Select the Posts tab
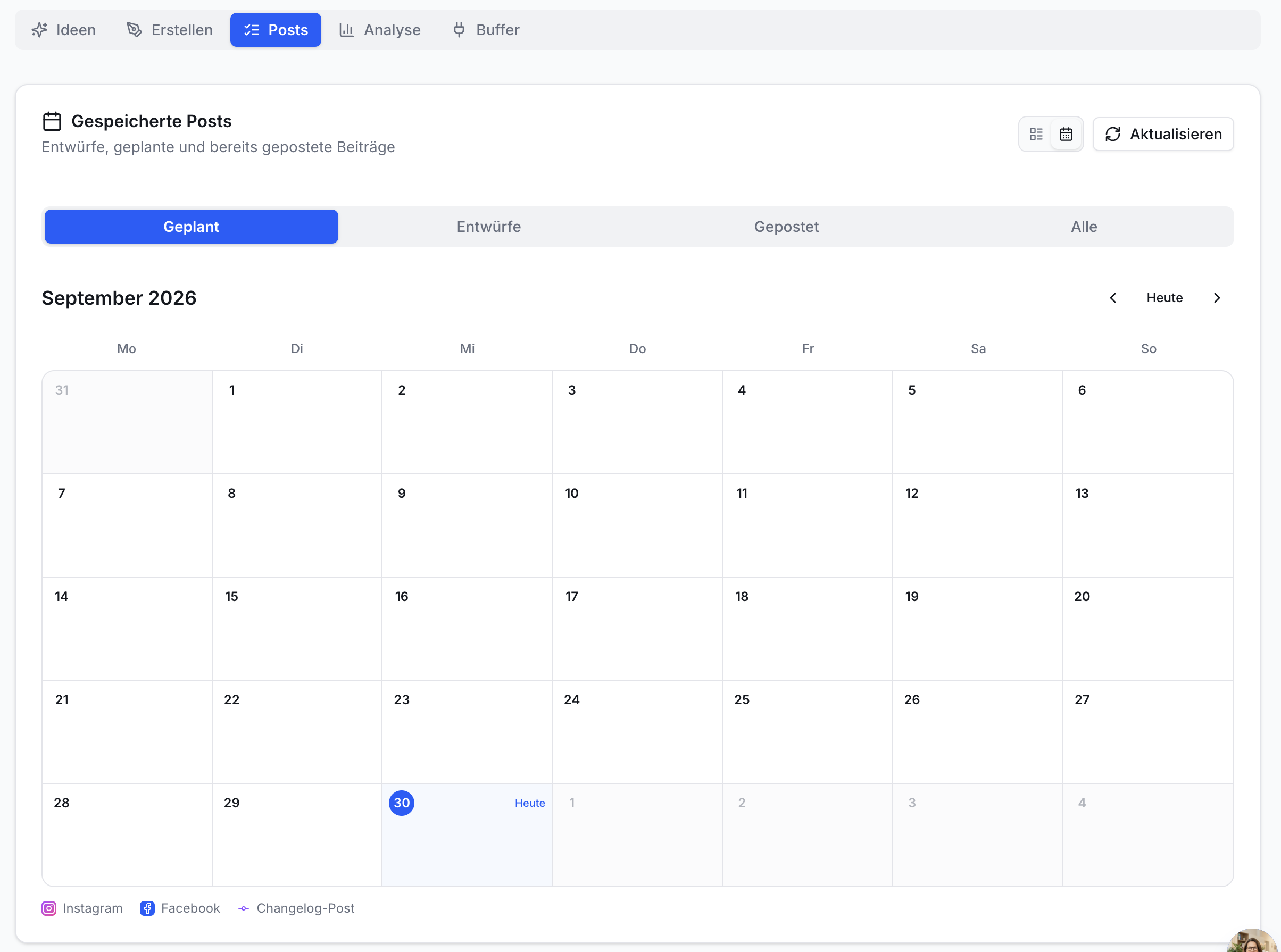Viewport: 1281px width, 952px height. (x=276, y=30)
